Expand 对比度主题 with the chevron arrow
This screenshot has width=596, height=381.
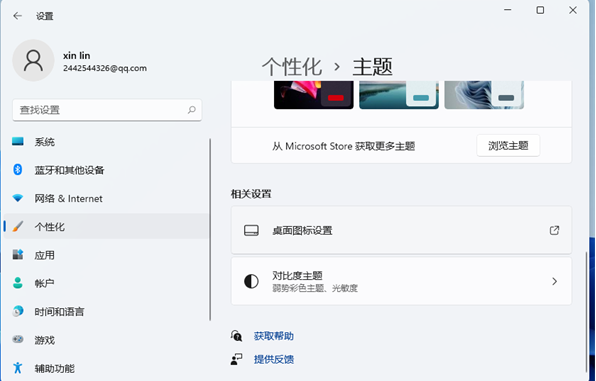[x=555, y=281]
